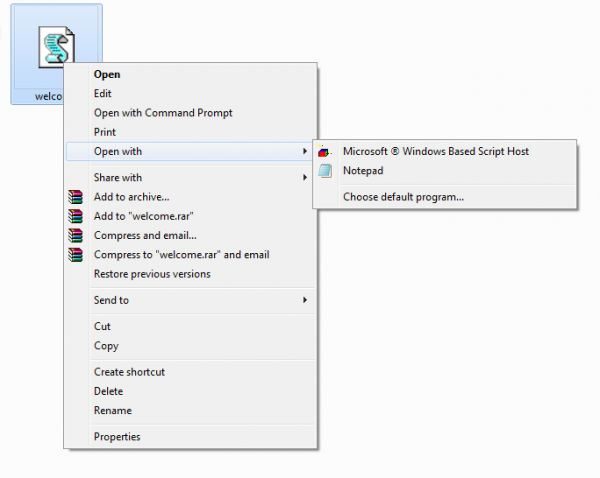Select Open with Command Prompt
The height and width of the screenshot is (478, 600).
(x=190, y=113)
